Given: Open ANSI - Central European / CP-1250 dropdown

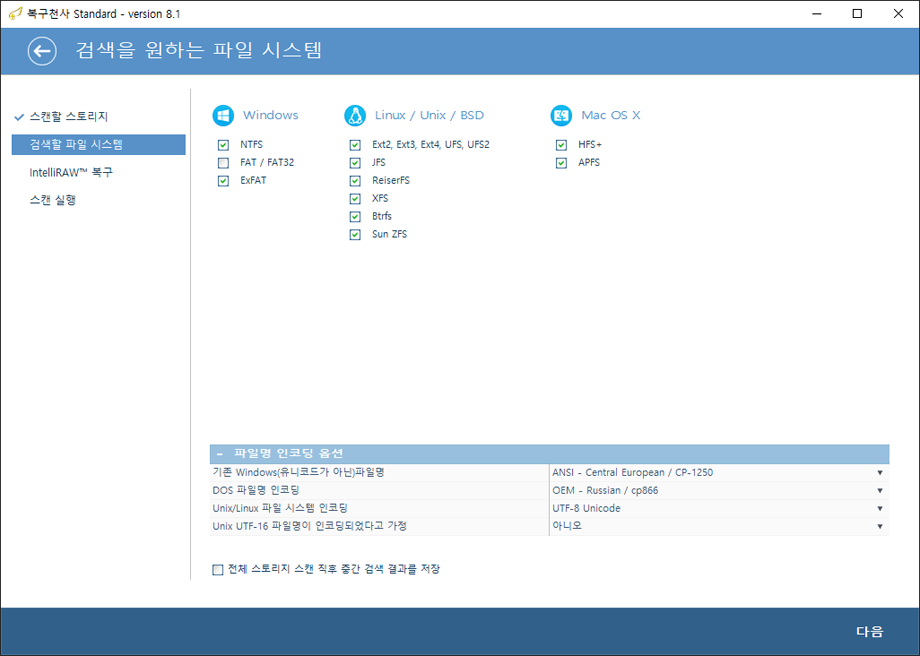Looking at the screenshot, I should click(719, 473).
